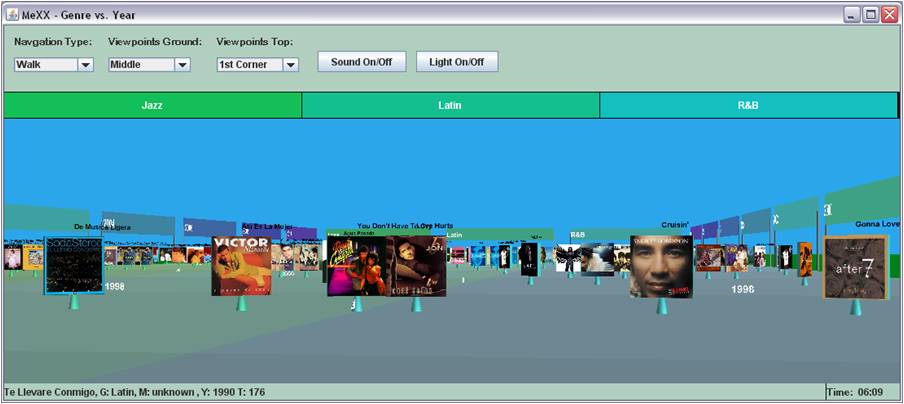
Task: Open the Viewpoints Ground dropdown showing Middle
Action: point(149,65)
